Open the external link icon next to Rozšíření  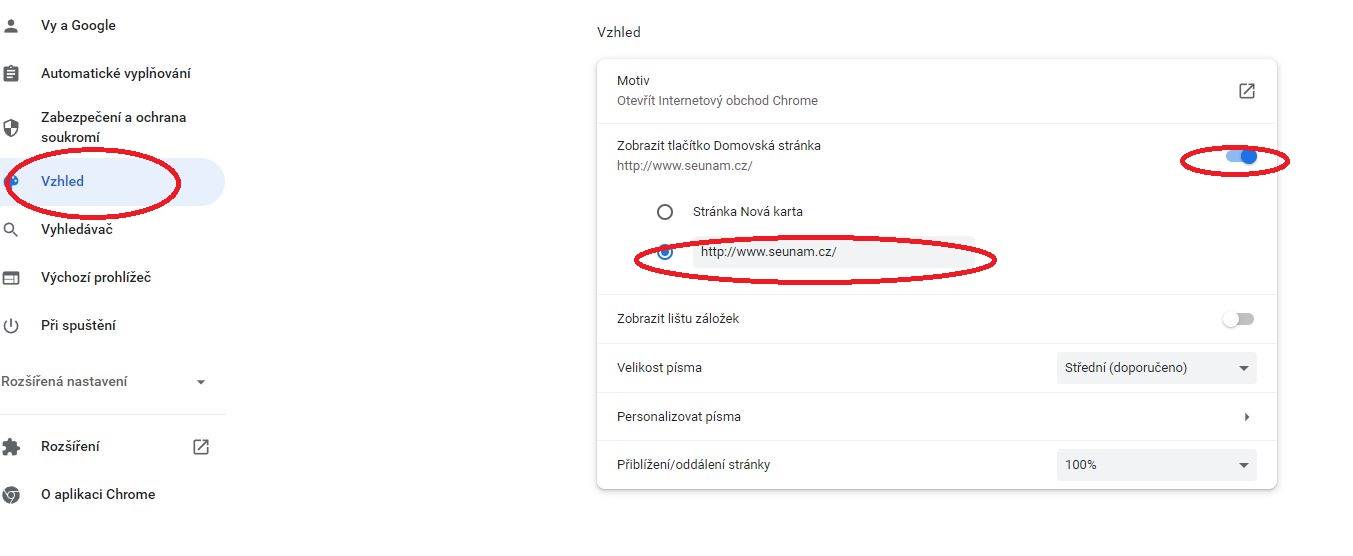(201, 447)
